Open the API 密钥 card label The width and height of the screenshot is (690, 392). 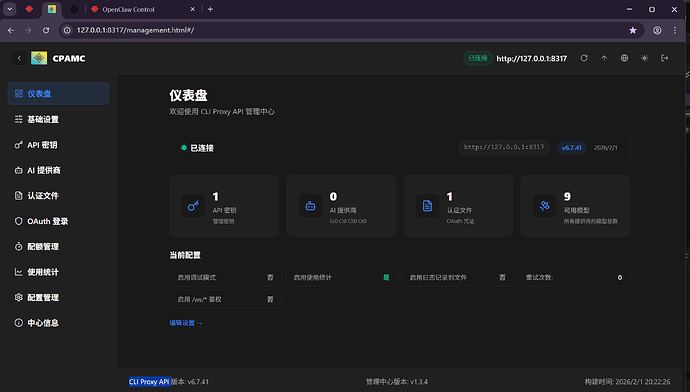coord(224,210)
